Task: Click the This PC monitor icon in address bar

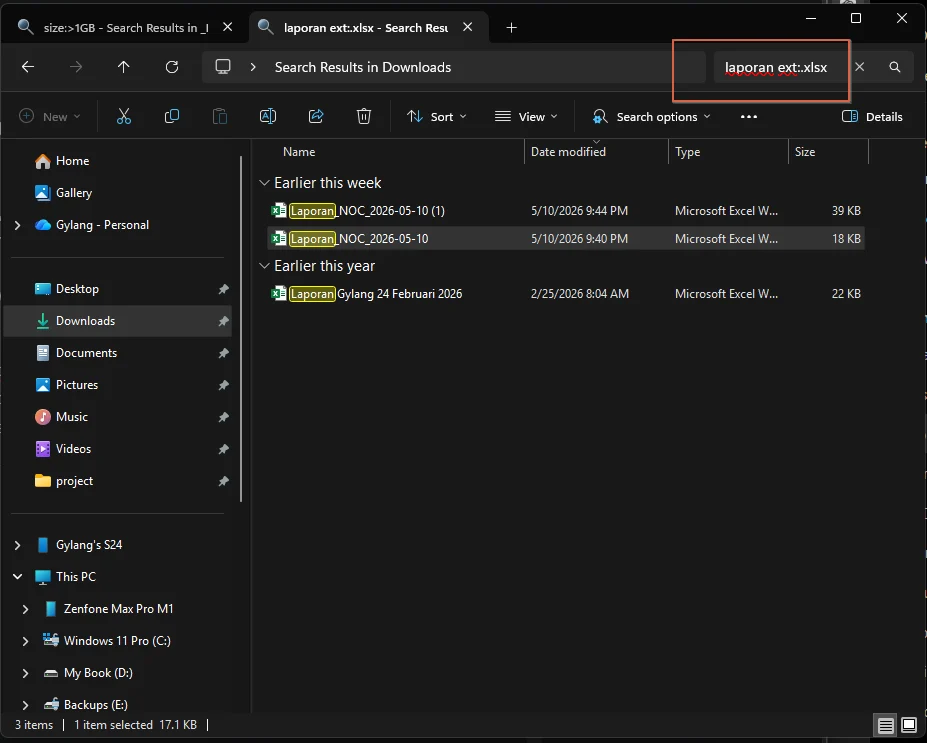Action: point(223,67)
